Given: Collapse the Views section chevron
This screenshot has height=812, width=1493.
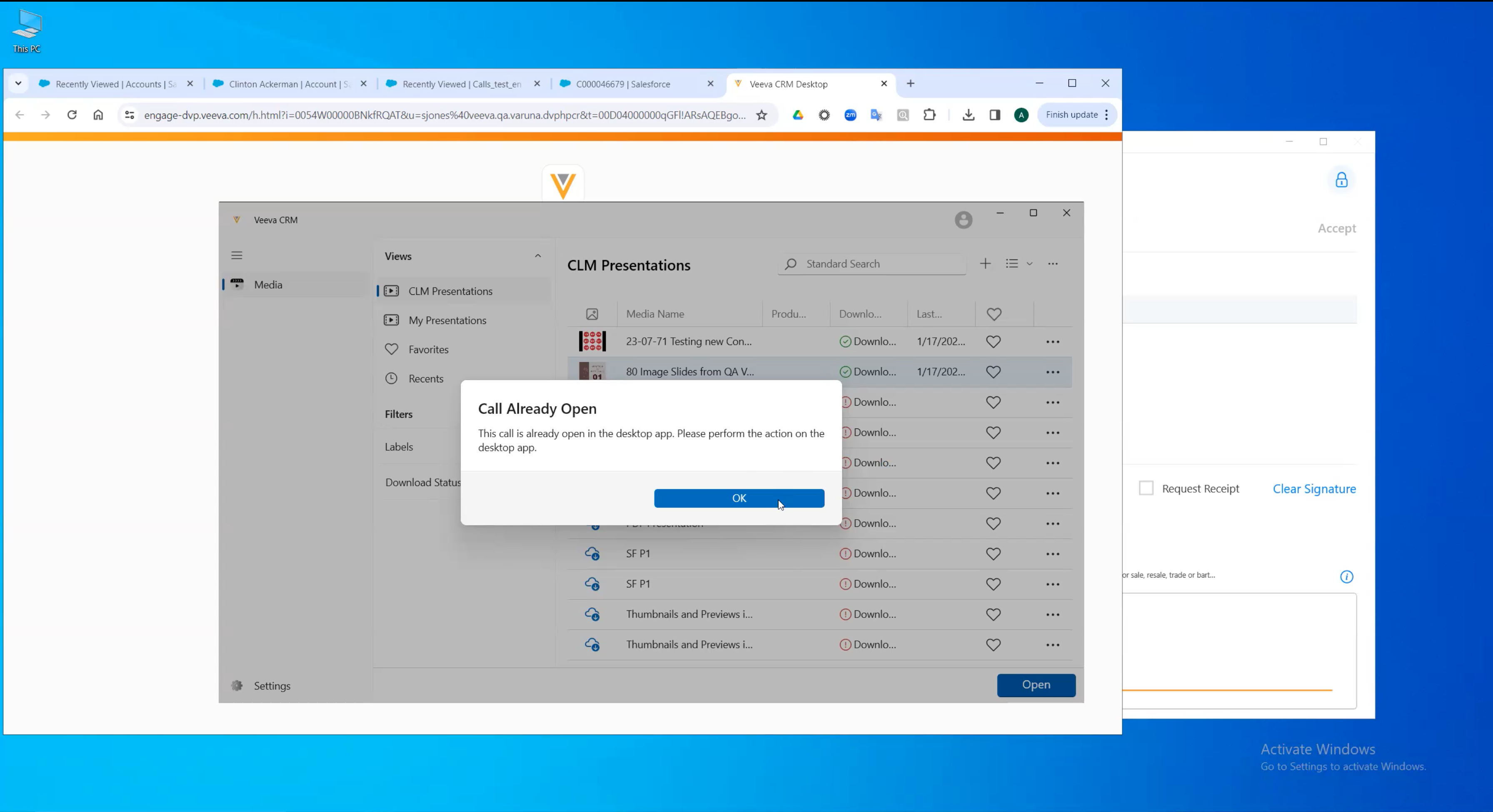Looking at the screenshot, I should [537, 256].
